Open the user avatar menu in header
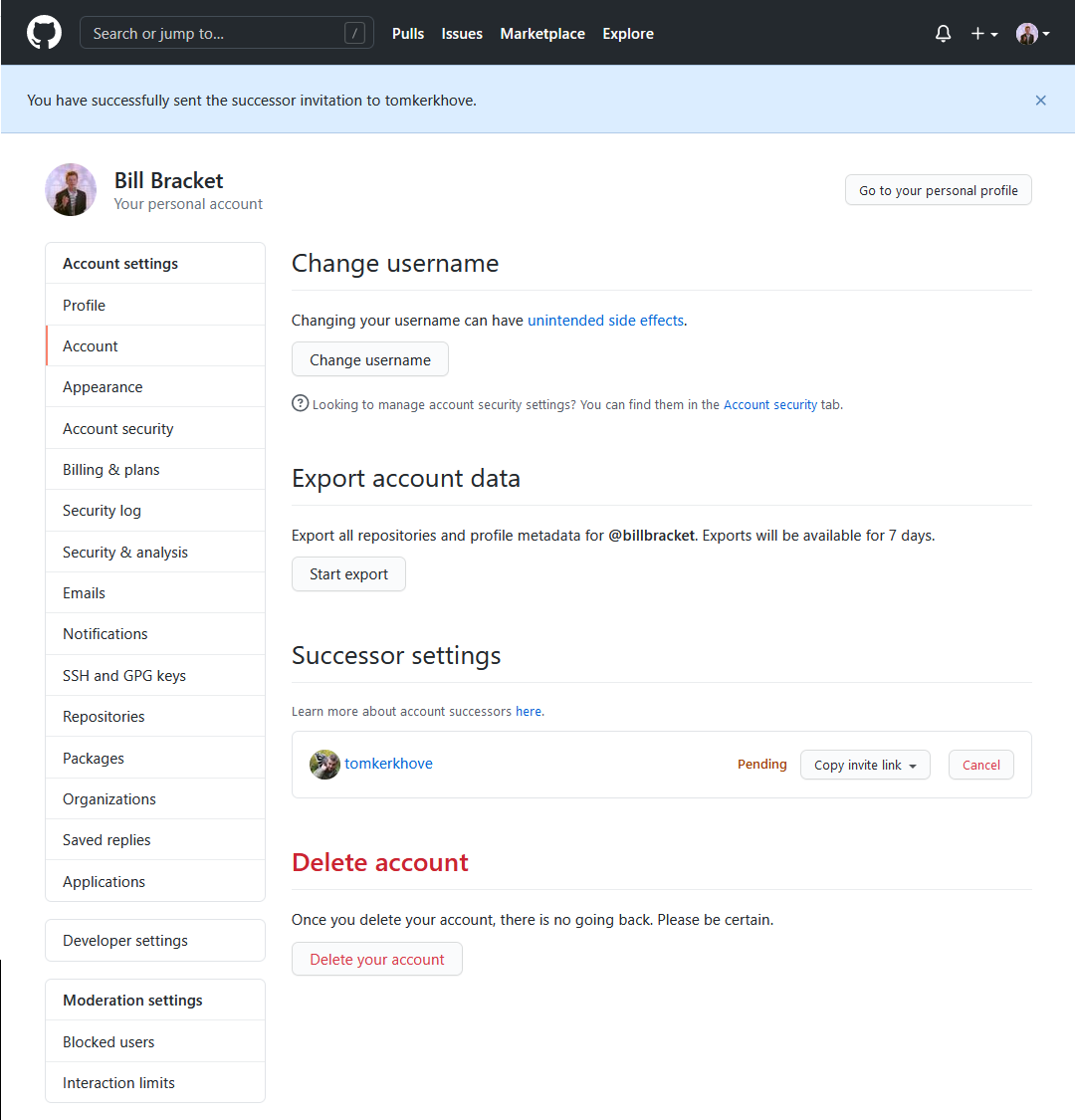The image size is (1075, 1120). click(x=1033, y=34)
